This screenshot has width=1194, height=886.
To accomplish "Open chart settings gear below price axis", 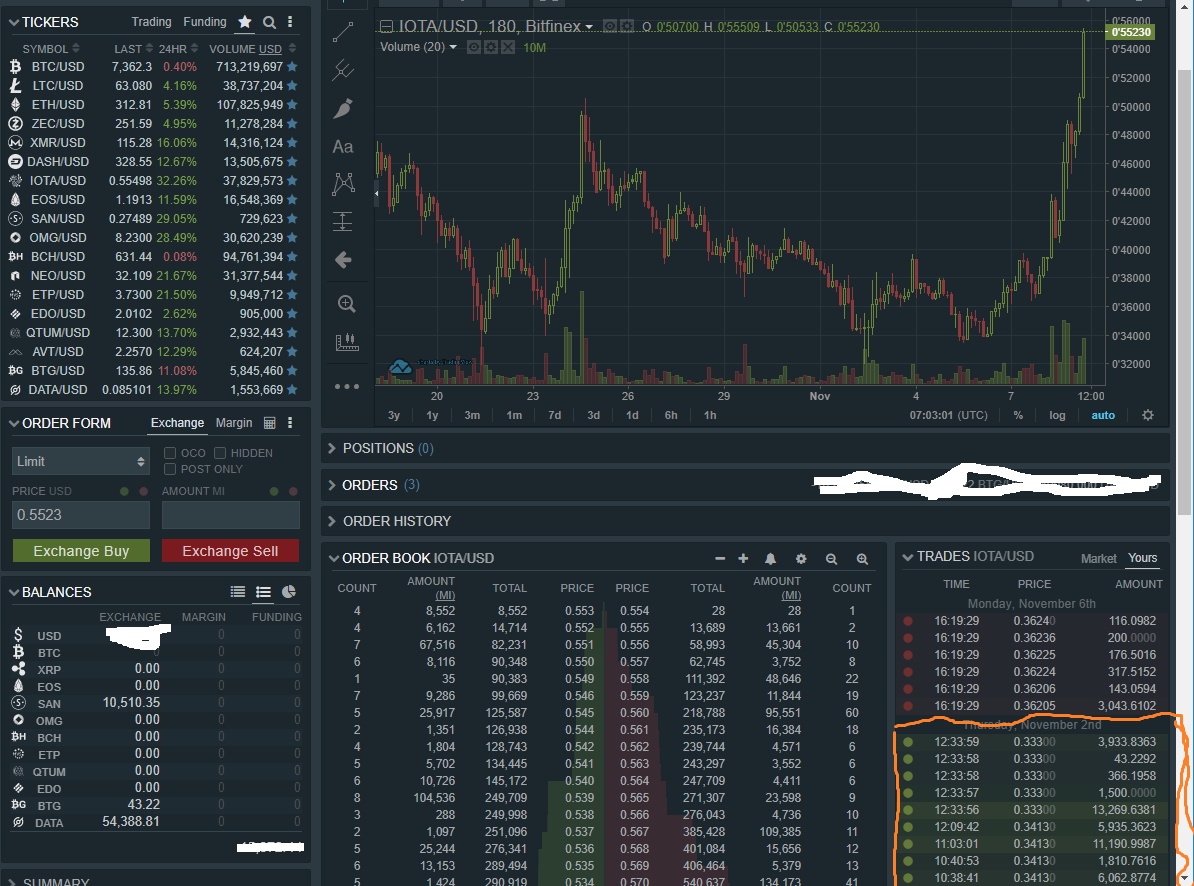I will click(1148, 415).
